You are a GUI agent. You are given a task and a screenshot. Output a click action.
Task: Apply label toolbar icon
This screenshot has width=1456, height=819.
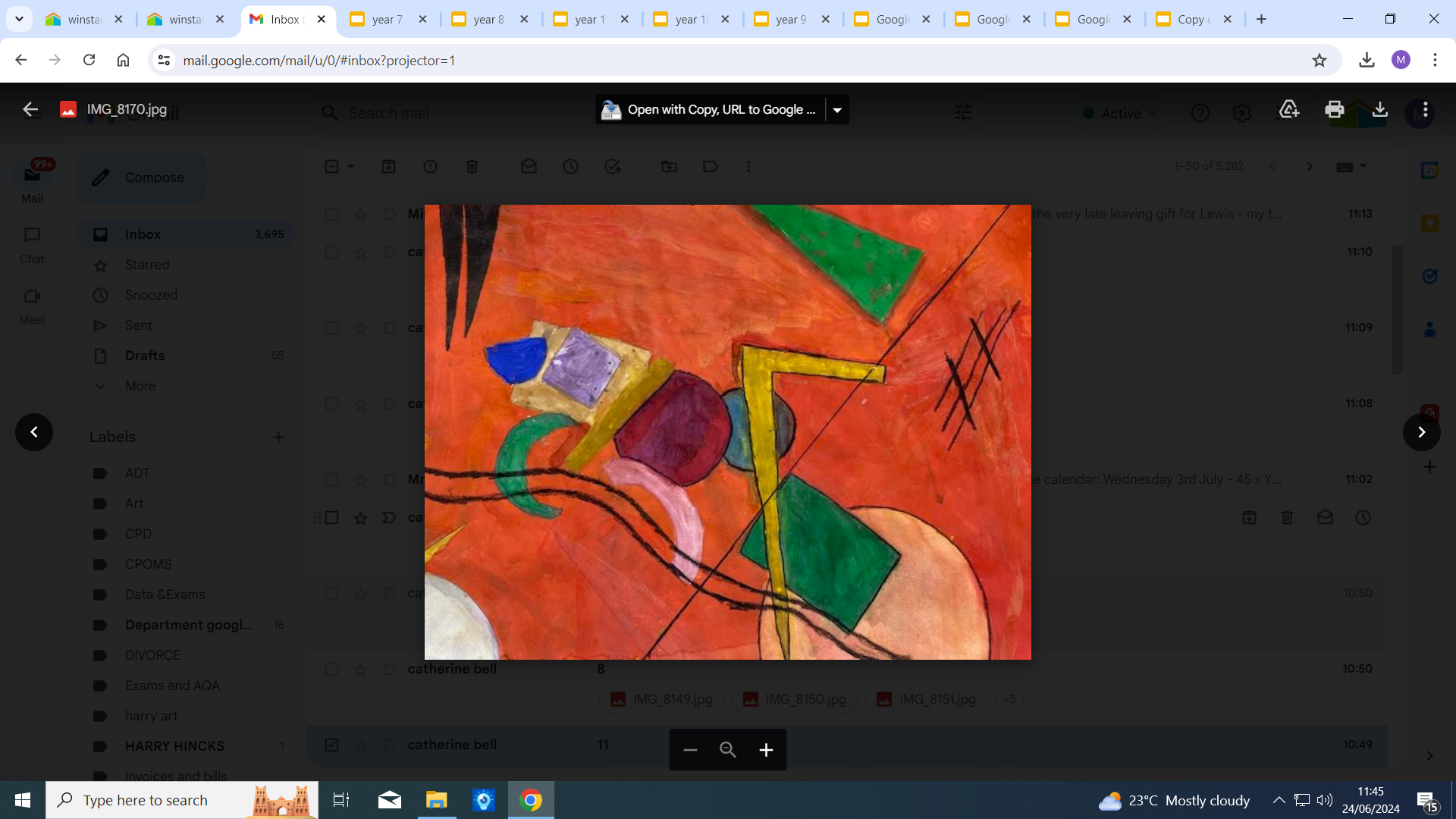[x=711, y=166]
